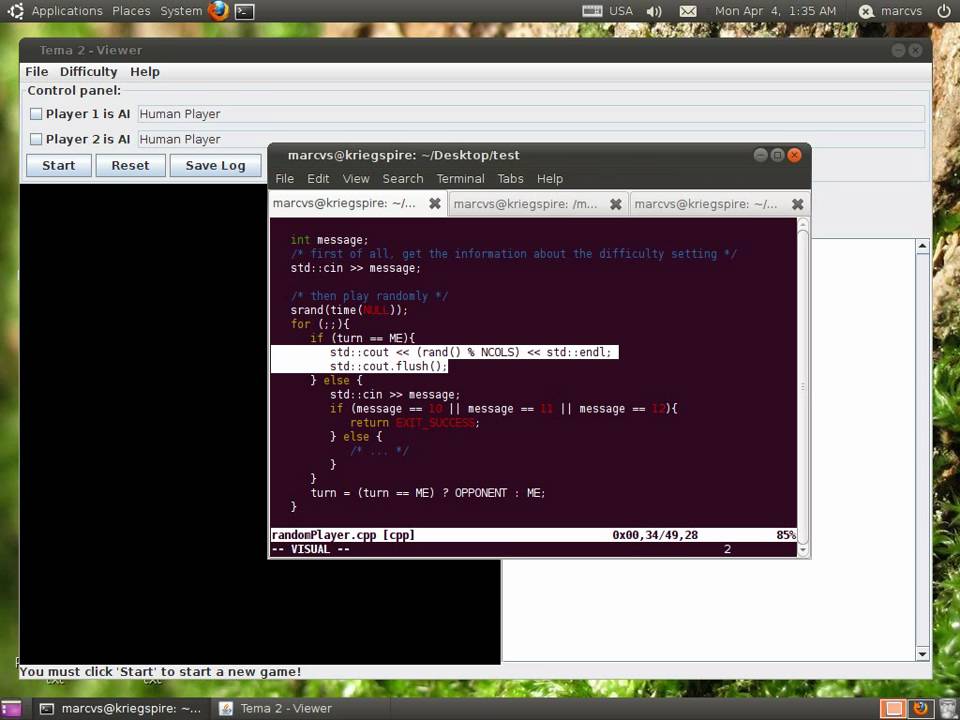Close the Tema 2 - Viewer window
This screenshot has width=960, height=720.
click(916, 50)
